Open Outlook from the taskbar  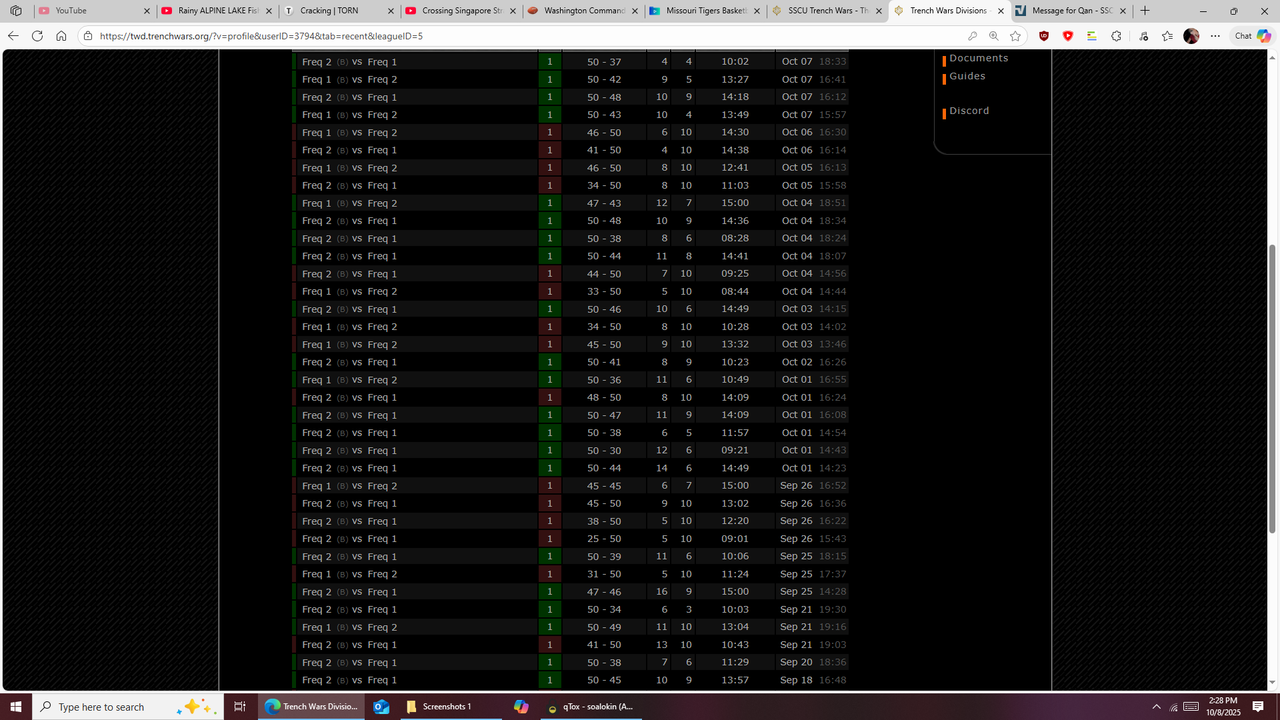coord(380,706)
